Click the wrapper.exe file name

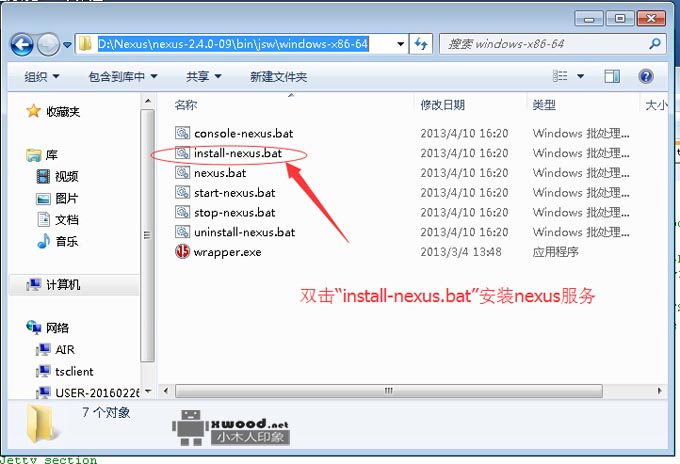click(228, 252)
